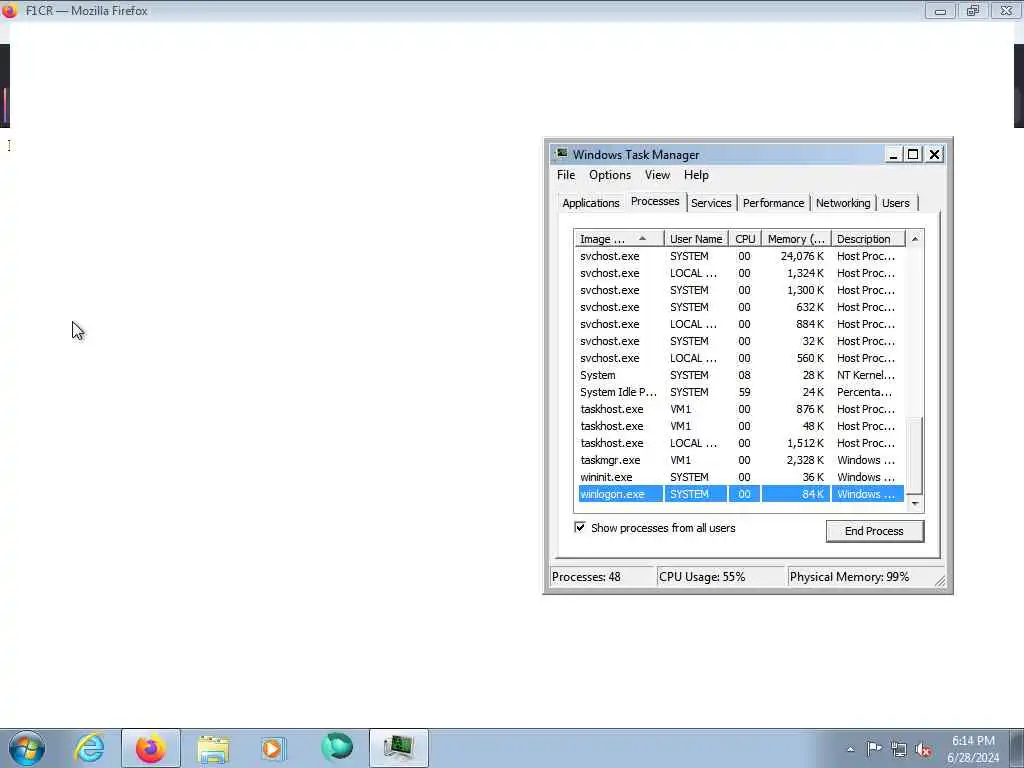Sort by Image Name column header

click(619, 239)
